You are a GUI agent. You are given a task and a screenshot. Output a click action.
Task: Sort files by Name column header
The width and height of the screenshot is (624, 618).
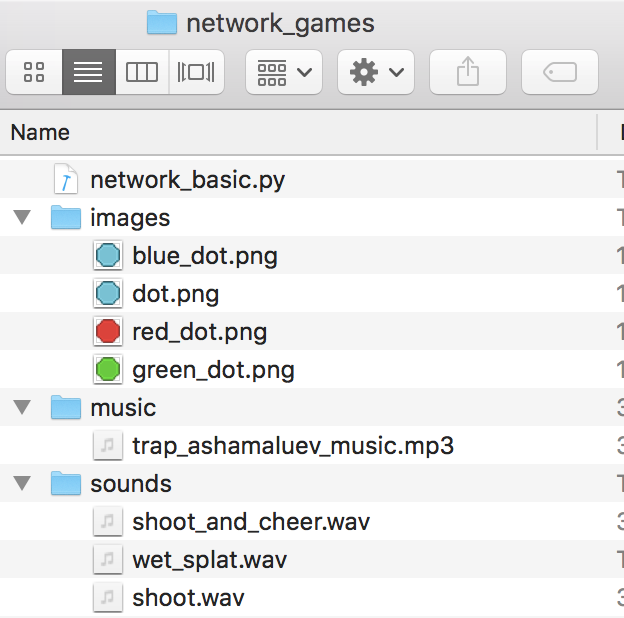point(41,132)
